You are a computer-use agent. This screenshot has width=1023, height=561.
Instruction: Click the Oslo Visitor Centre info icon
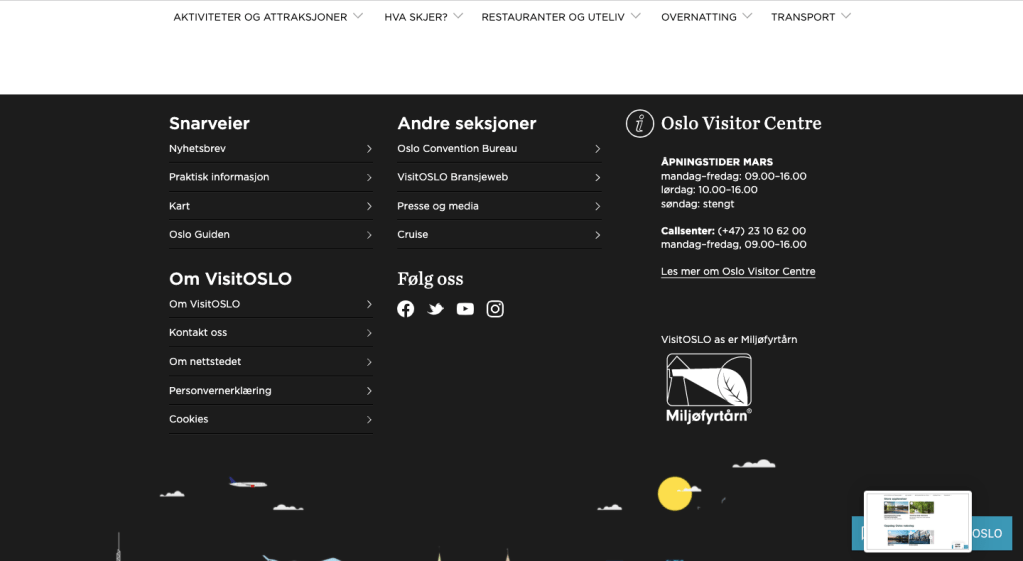[640, 124]
